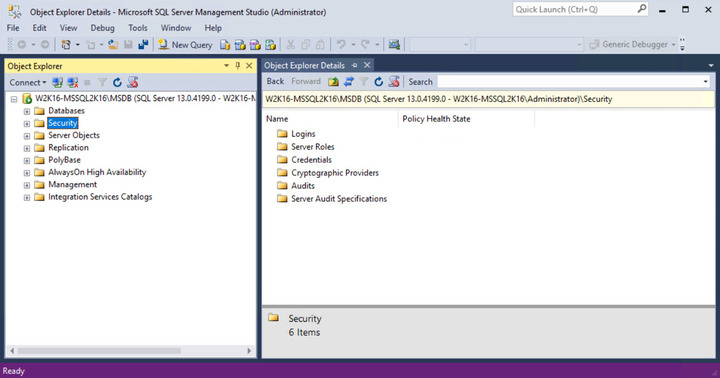Open the Activity Monitor toolbar icon
Screen dimensions: 720x378
click(394, 45)
